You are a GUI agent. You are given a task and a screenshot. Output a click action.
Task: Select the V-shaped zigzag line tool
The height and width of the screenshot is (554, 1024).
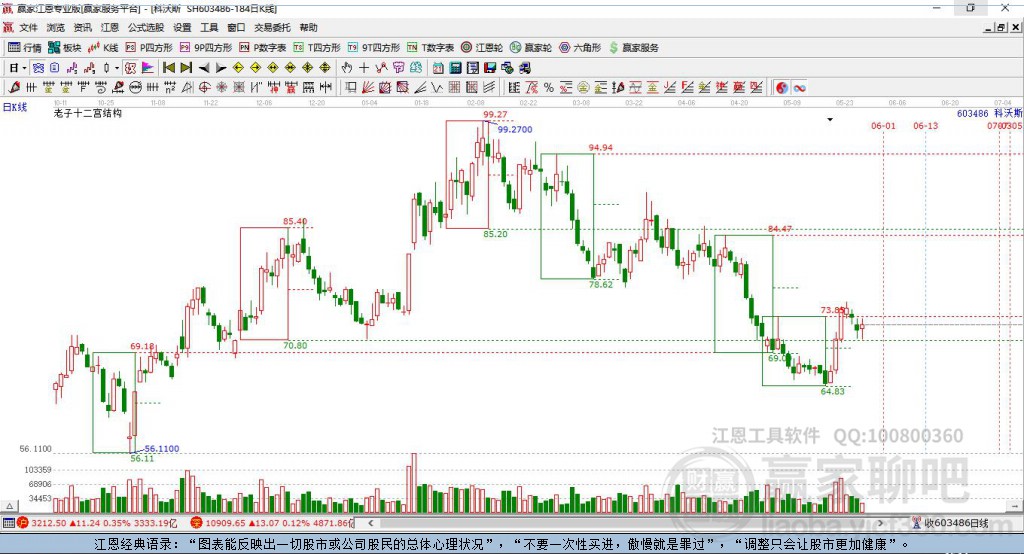pos(436,87)
